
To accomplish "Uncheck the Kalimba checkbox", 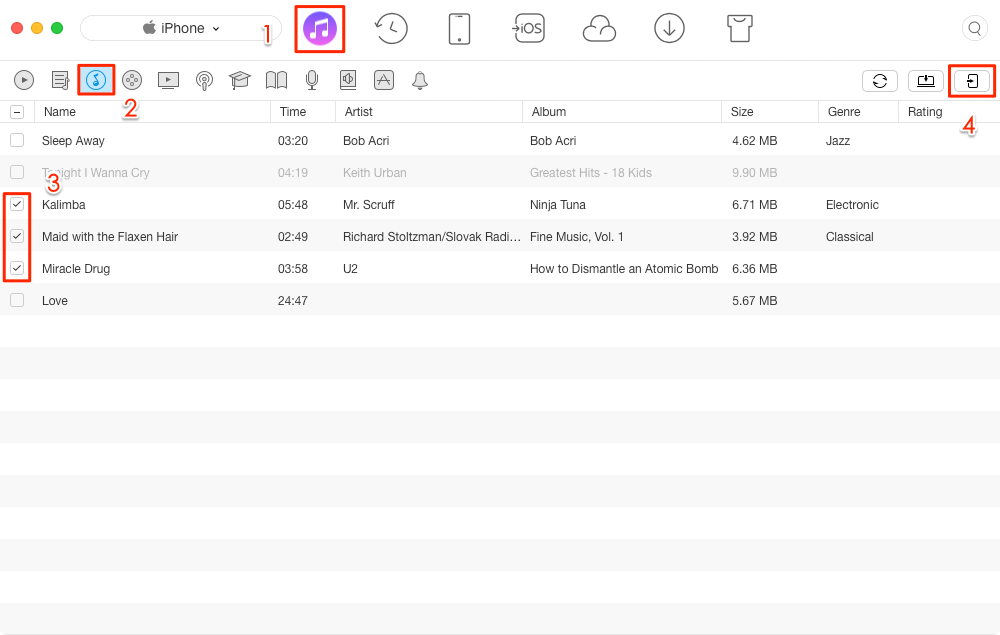I will tap(17, 204).
